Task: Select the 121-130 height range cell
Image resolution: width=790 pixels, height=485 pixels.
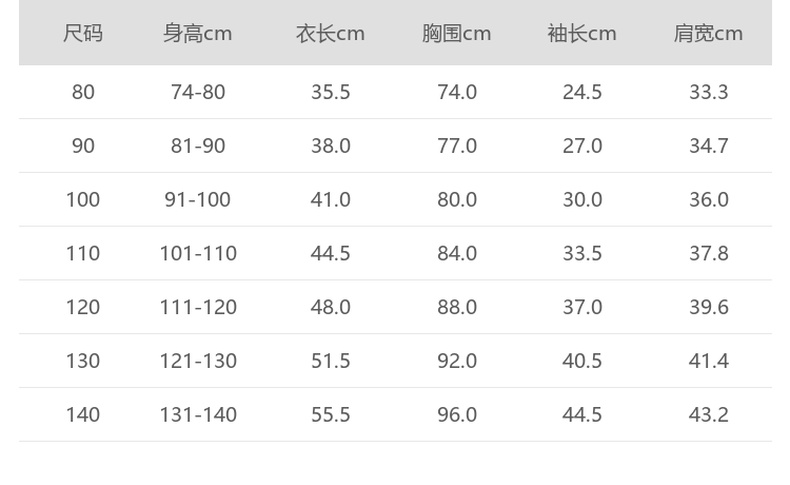Action: (x=198, y=361)
